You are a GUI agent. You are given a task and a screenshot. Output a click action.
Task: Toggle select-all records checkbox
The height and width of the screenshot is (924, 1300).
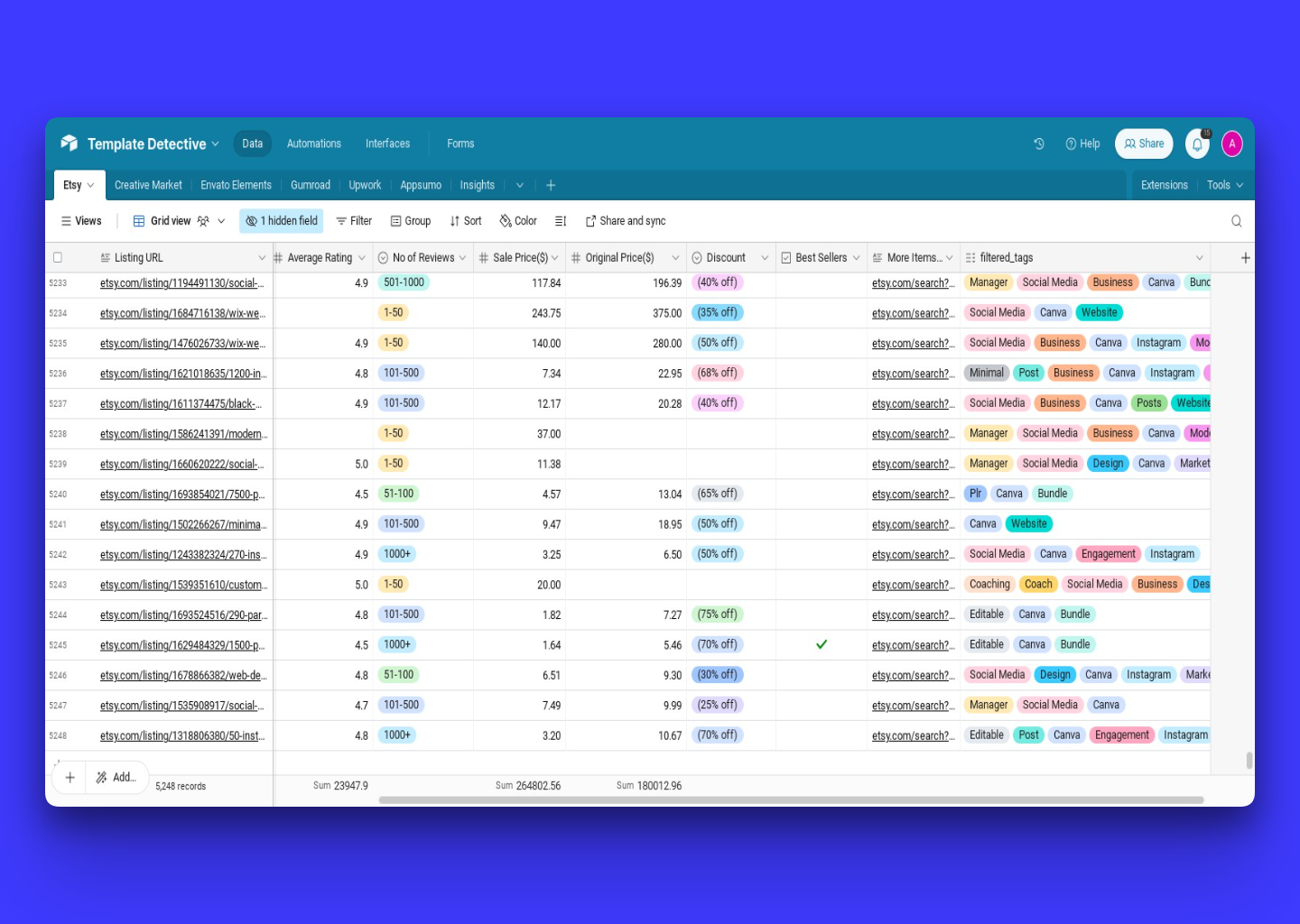[x=58, y=257]
